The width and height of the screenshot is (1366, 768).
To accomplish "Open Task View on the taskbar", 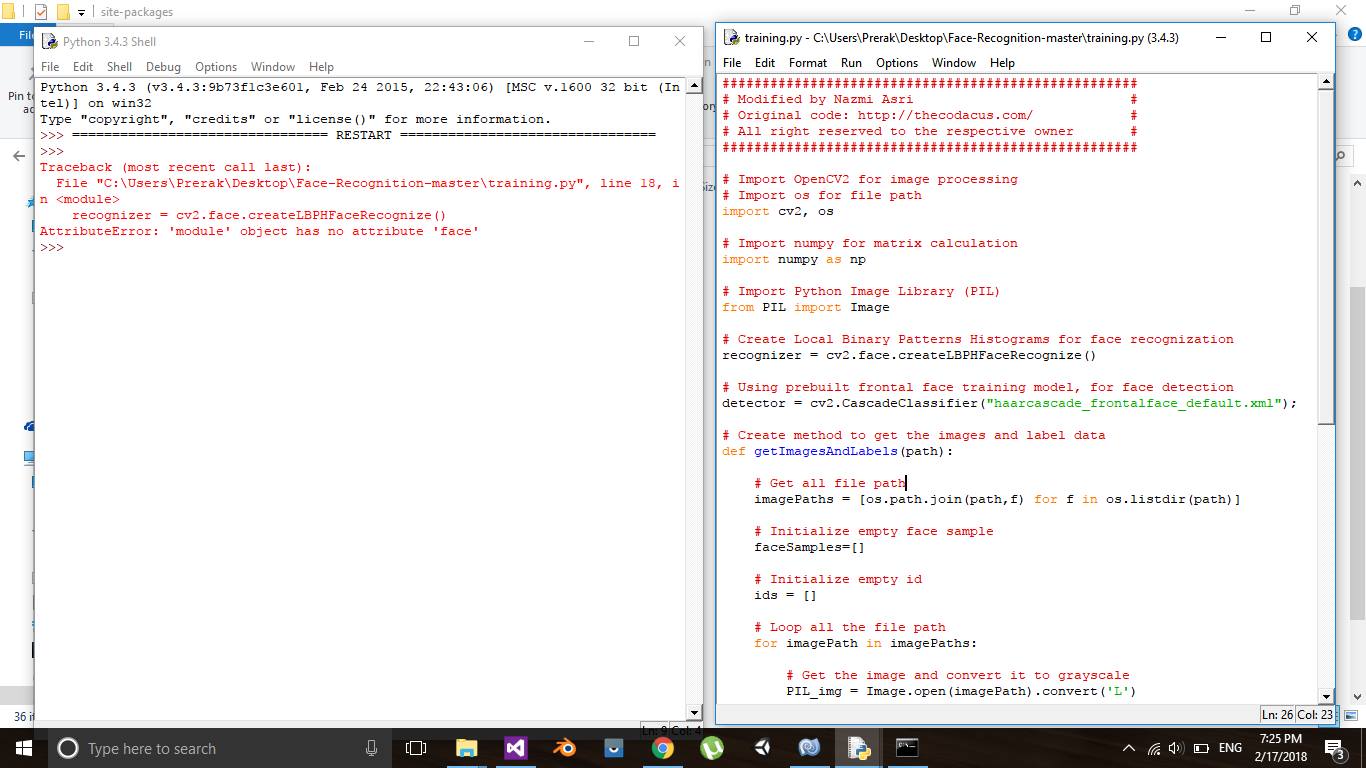I will 416,748.
